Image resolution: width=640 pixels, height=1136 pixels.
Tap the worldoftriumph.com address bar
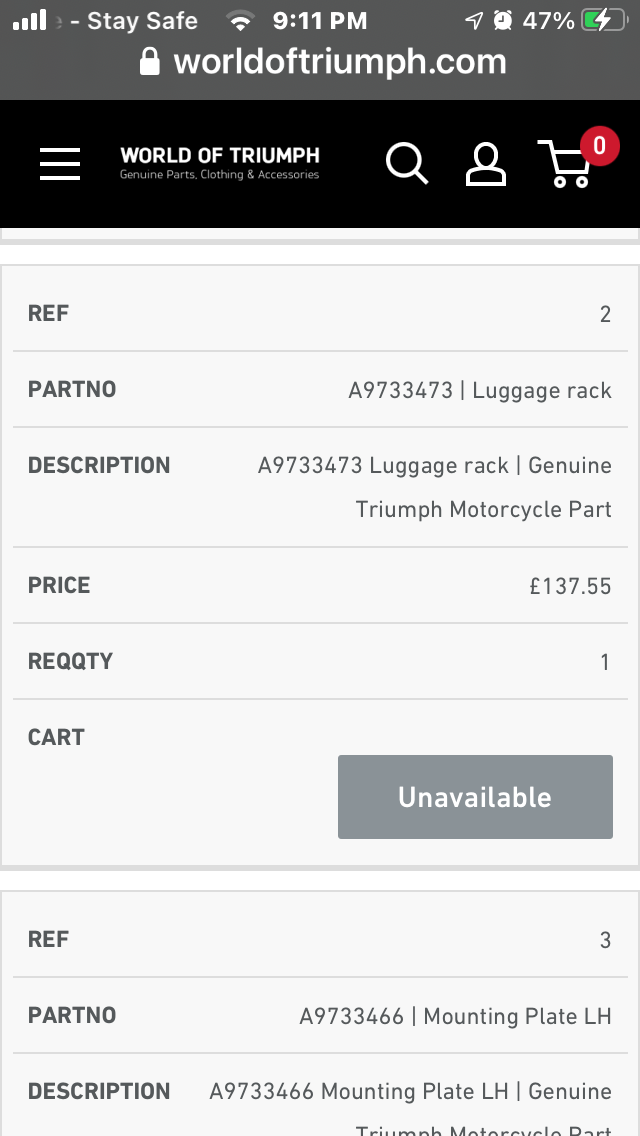pyautogui.click(x=340, y=62)
